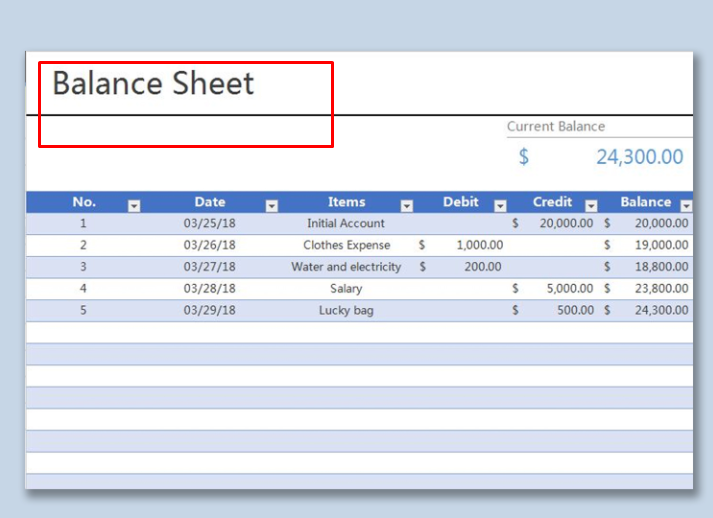Open the No. column filter dropdown
Viewport: 713px width, 518px height.
tap(134, 205)
